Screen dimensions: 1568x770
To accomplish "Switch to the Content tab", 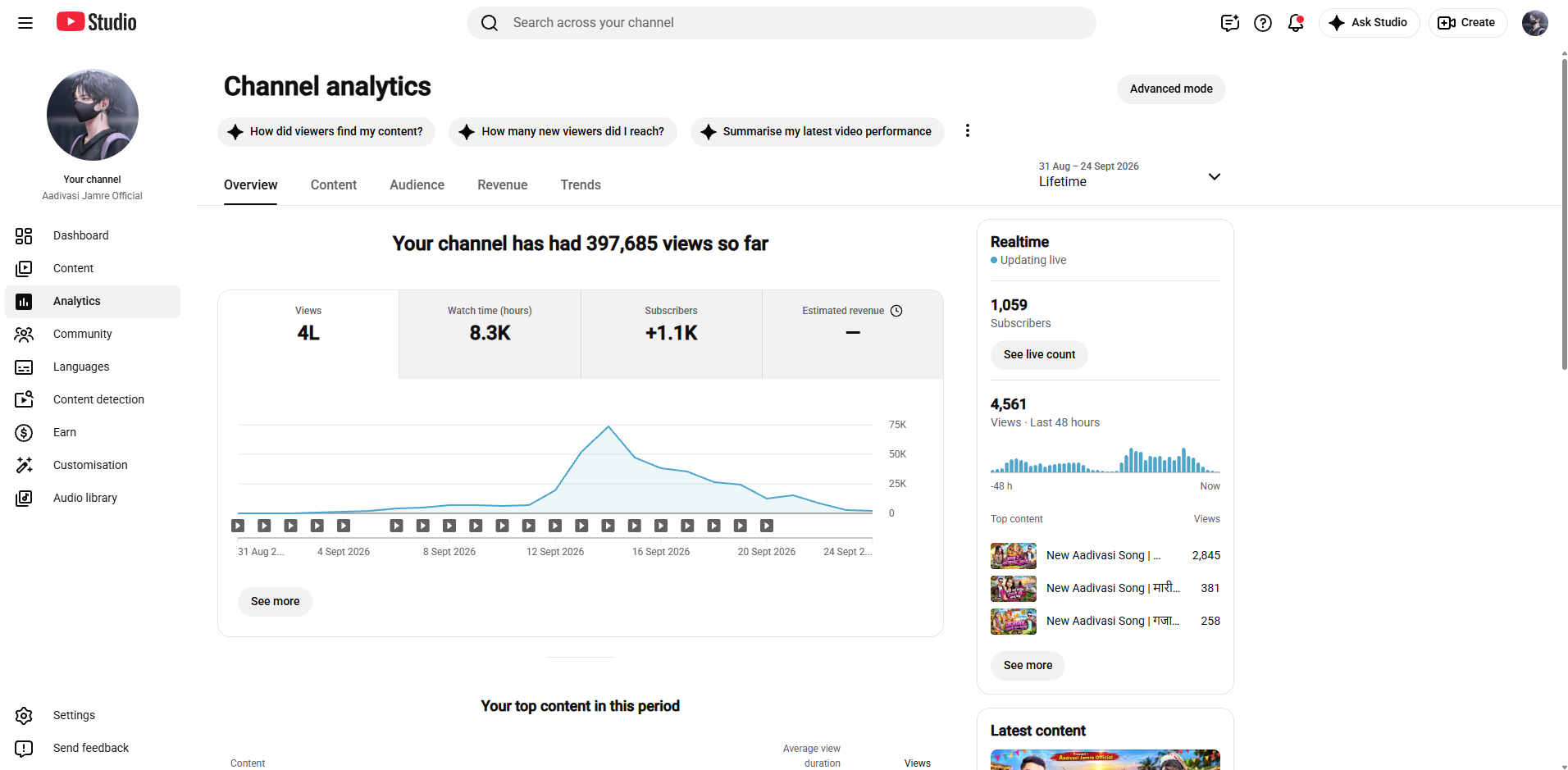I will [334, 185].
